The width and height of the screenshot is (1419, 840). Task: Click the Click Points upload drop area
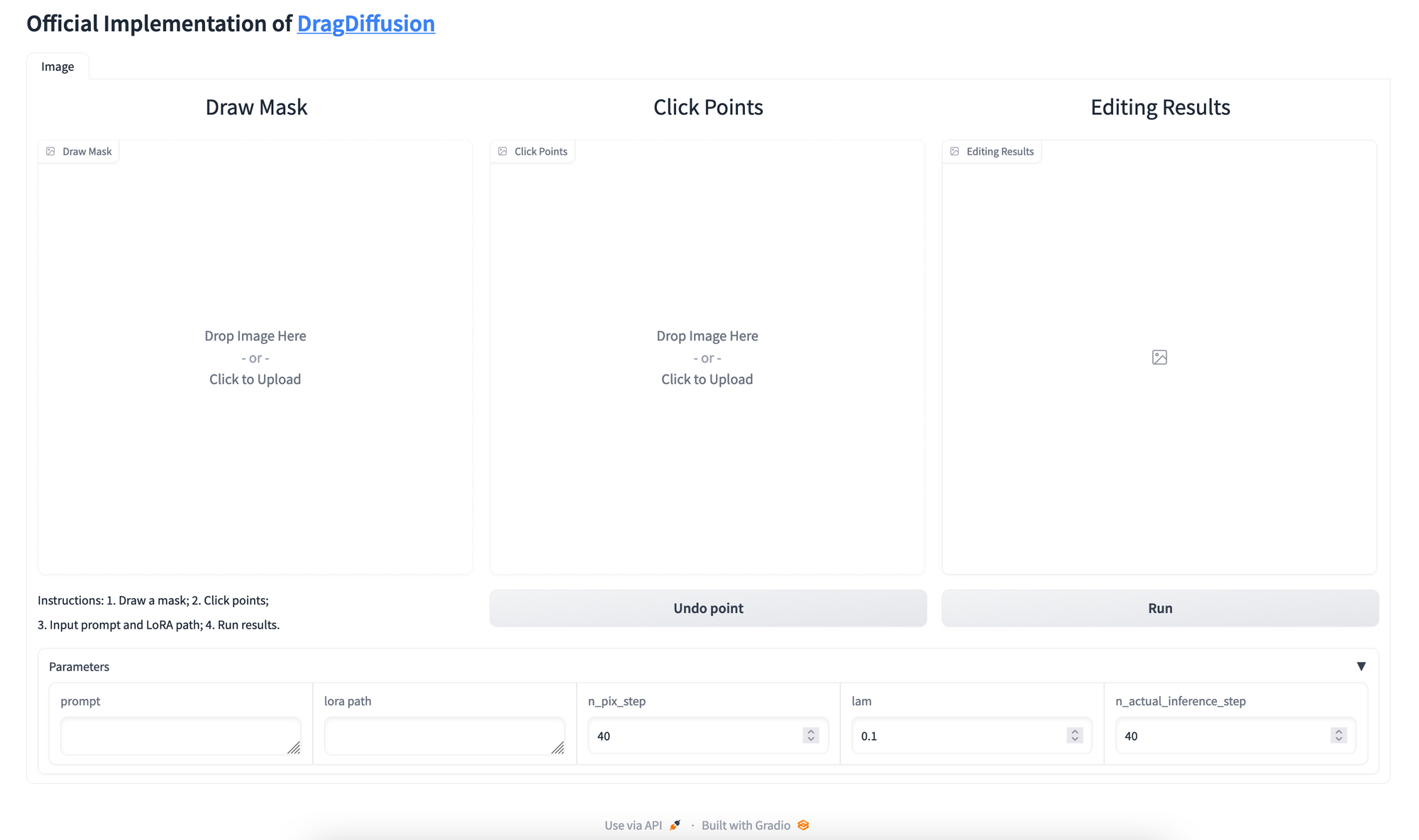tap(707, 358)
